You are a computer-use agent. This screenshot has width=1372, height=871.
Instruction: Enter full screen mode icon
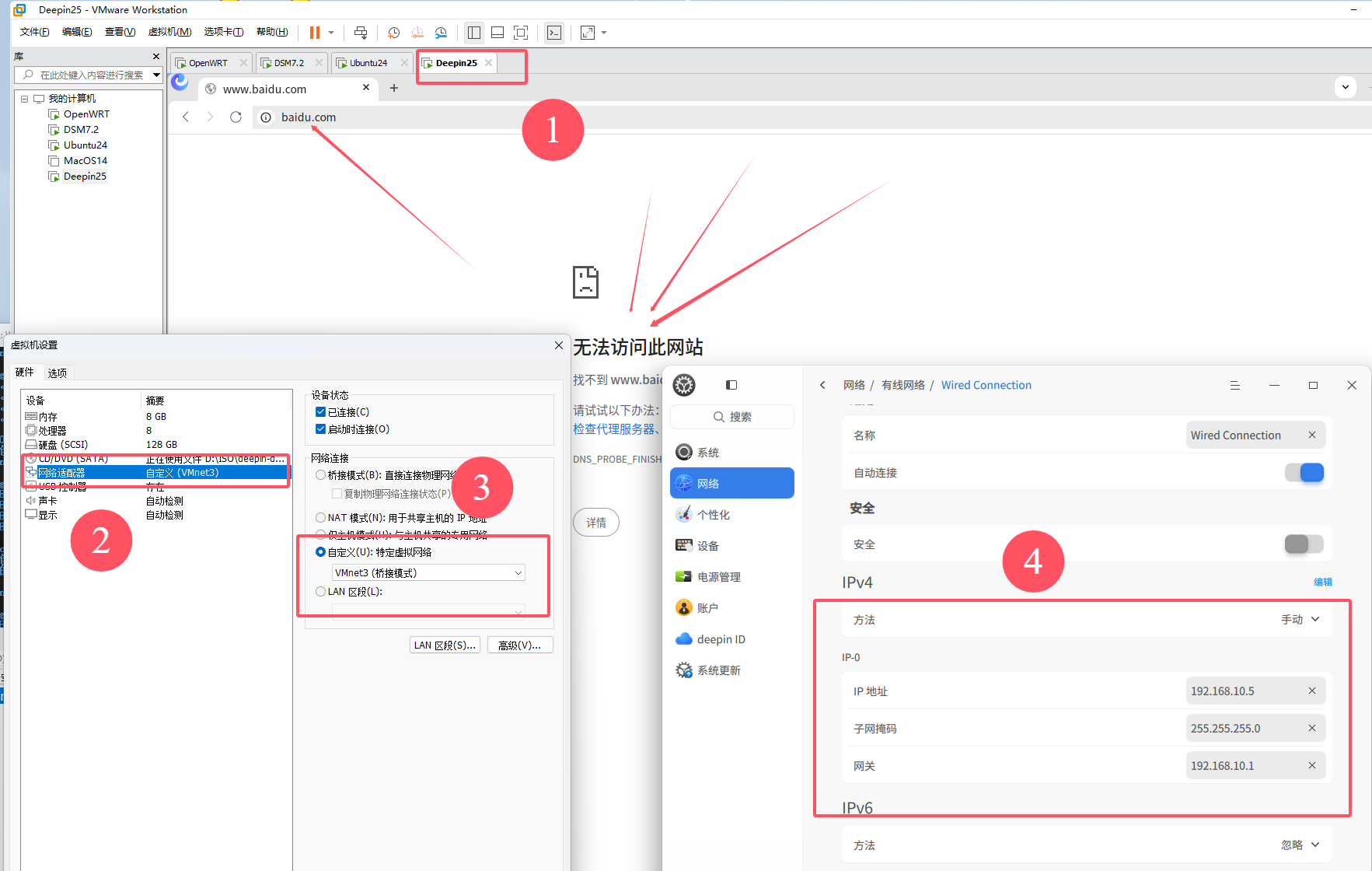click(x=521, y=33)
